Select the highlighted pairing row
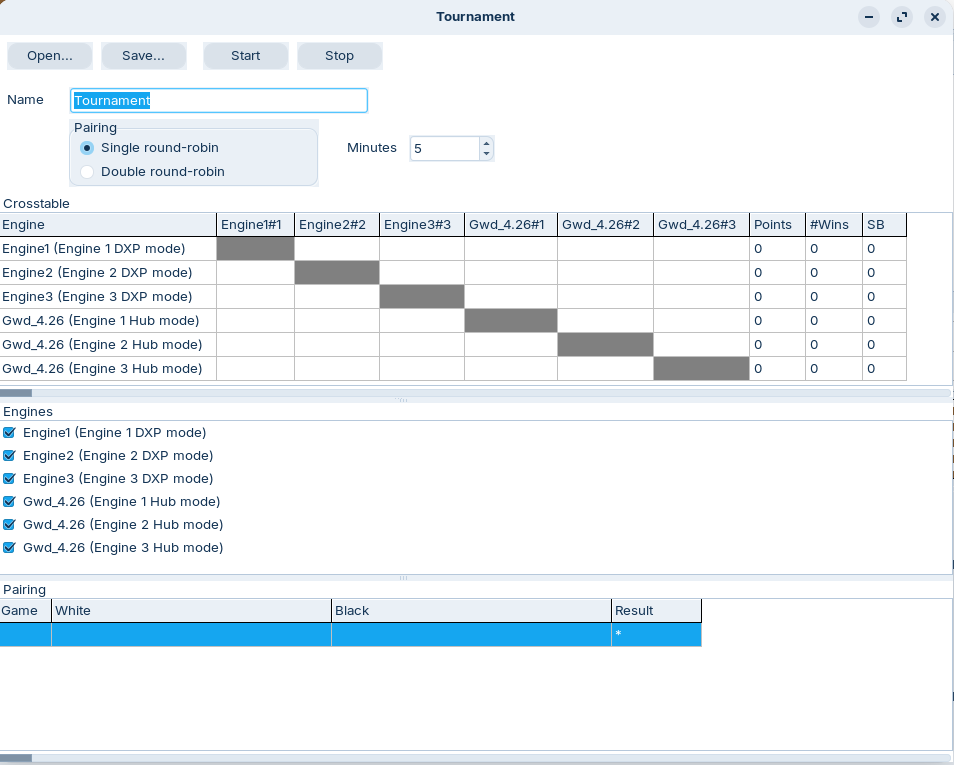954x765 pixels. coord(350,635)
